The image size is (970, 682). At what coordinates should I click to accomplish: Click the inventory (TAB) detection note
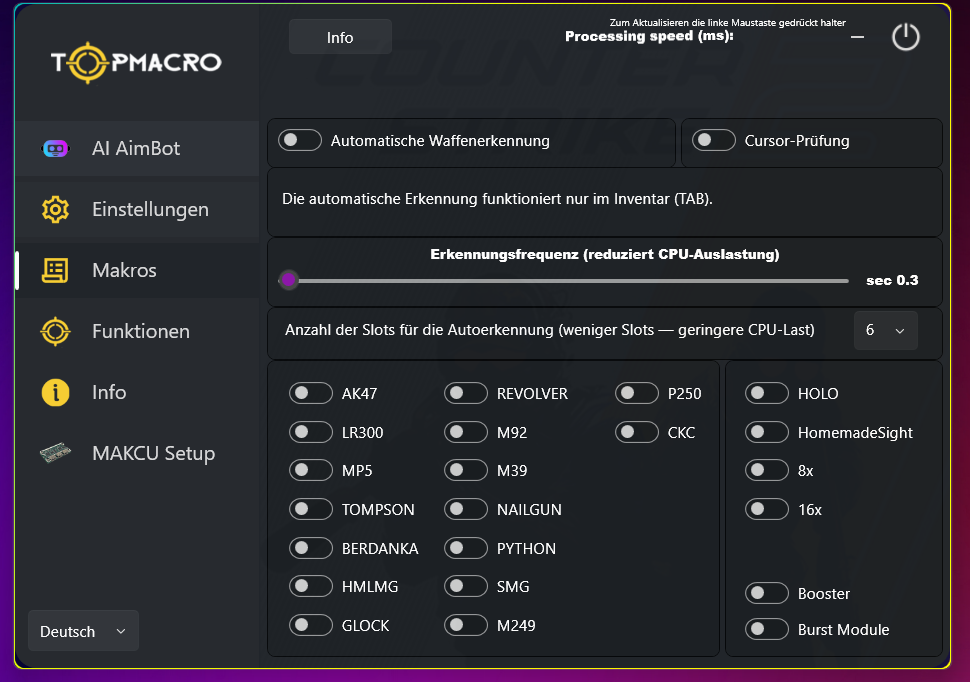point(497,199)
